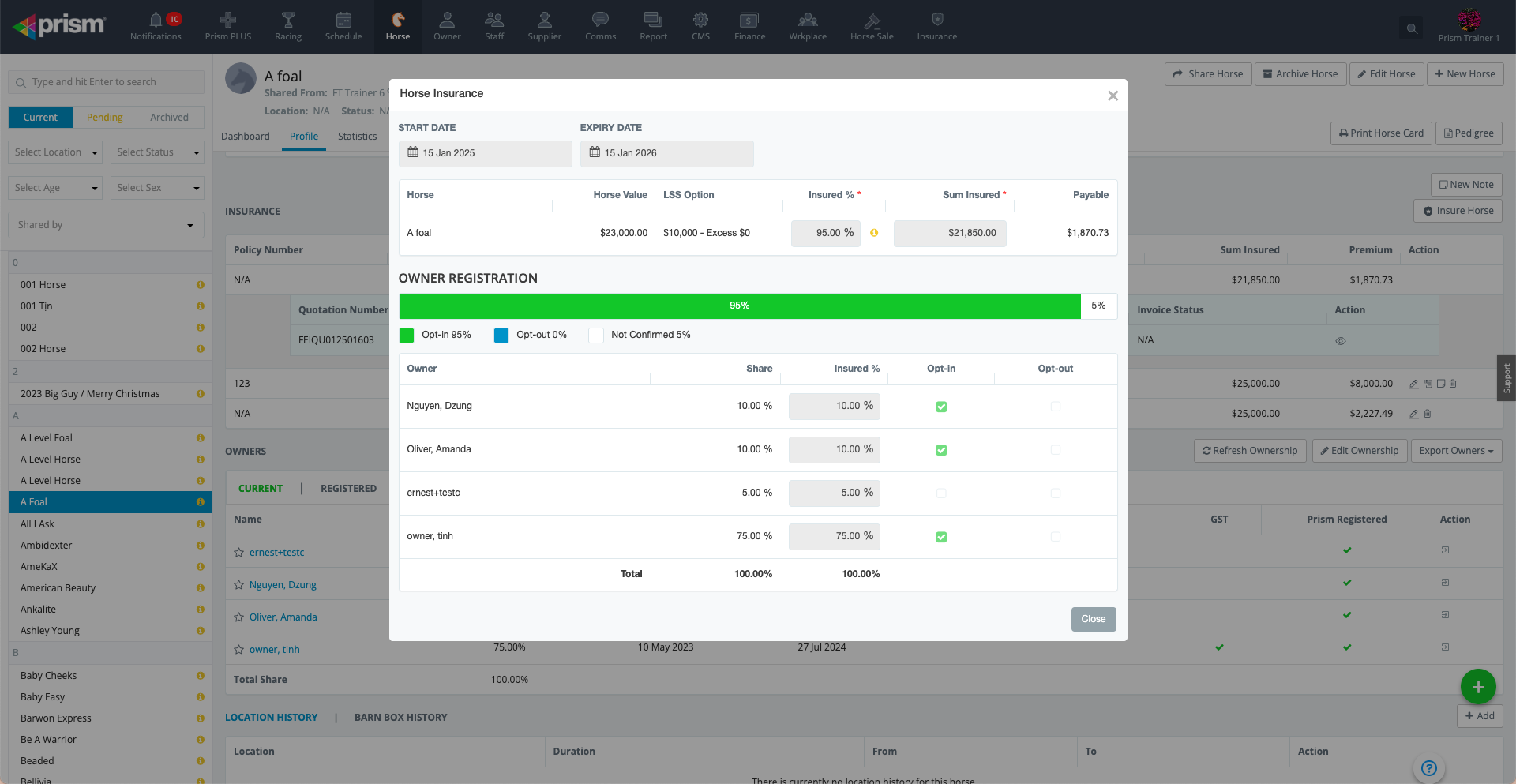
Task: Expand the Shared by dropdown
Action: point(106,225)
